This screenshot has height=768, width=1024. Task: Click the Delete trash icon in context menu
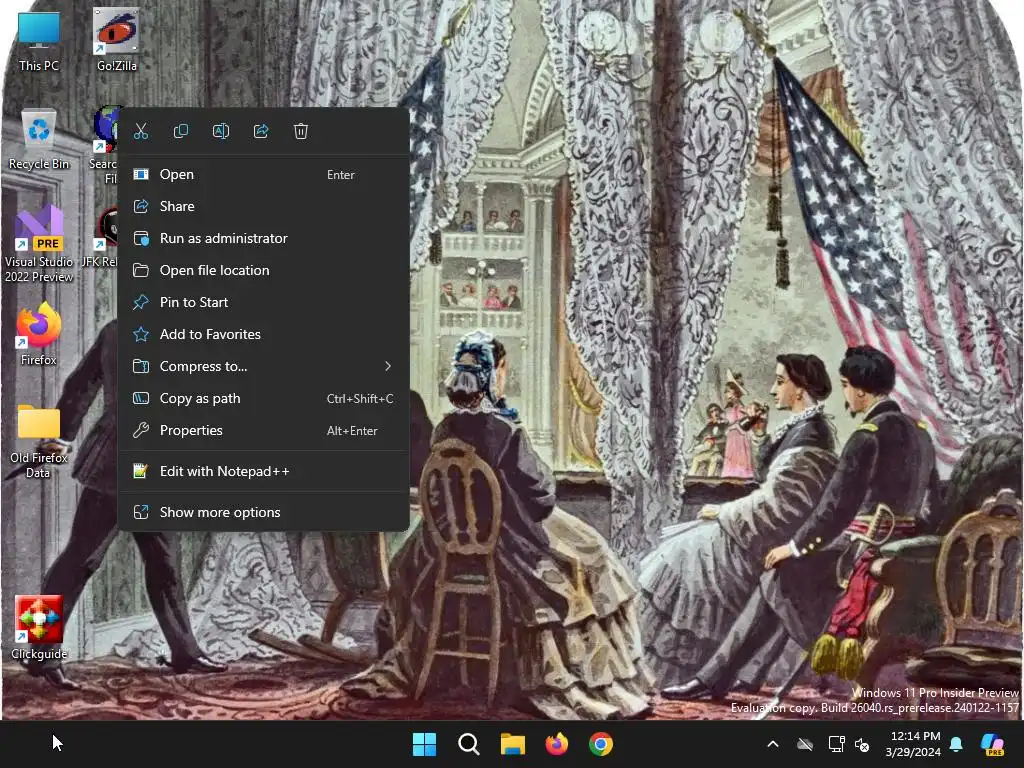tap(300, 131)
